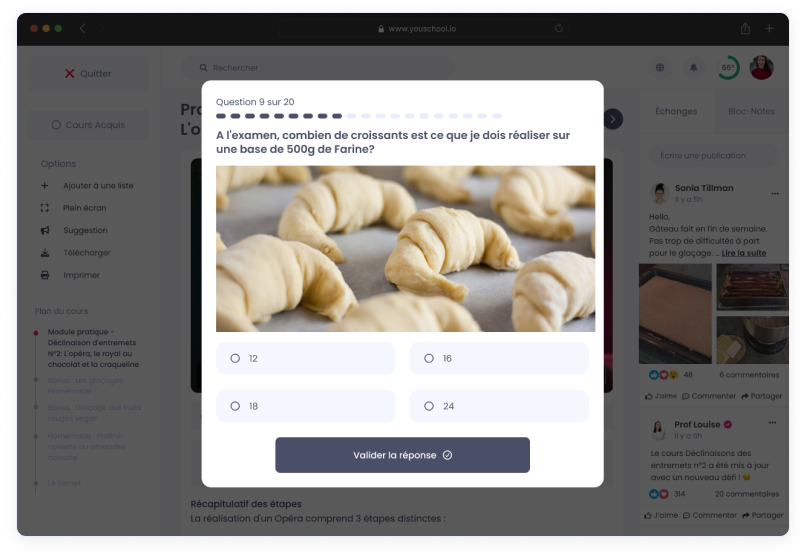
Task: Click the Rechercher search field
Action: coord(318,68)
